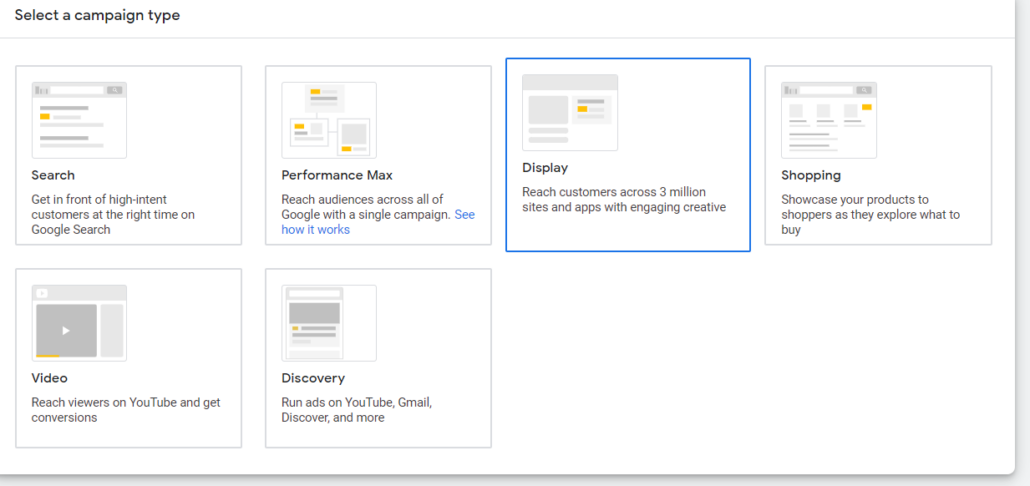1030x486 pixels.
Task: Choose the Performance Max title text
Action: 337,175
